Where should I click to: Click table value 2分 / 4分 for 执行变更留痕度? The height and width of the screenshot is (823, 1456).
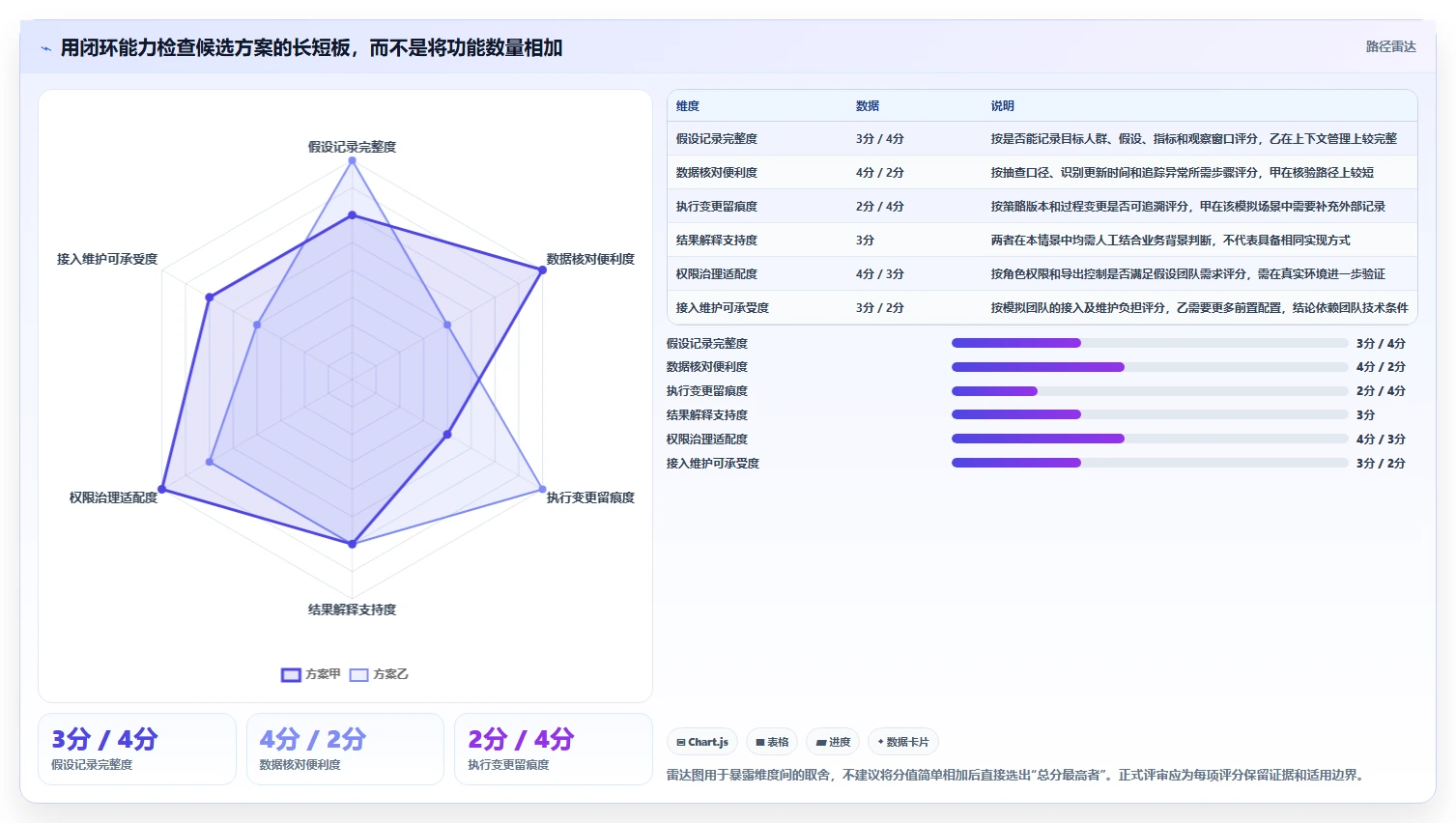pyautogui.click(x=879, y=207)
